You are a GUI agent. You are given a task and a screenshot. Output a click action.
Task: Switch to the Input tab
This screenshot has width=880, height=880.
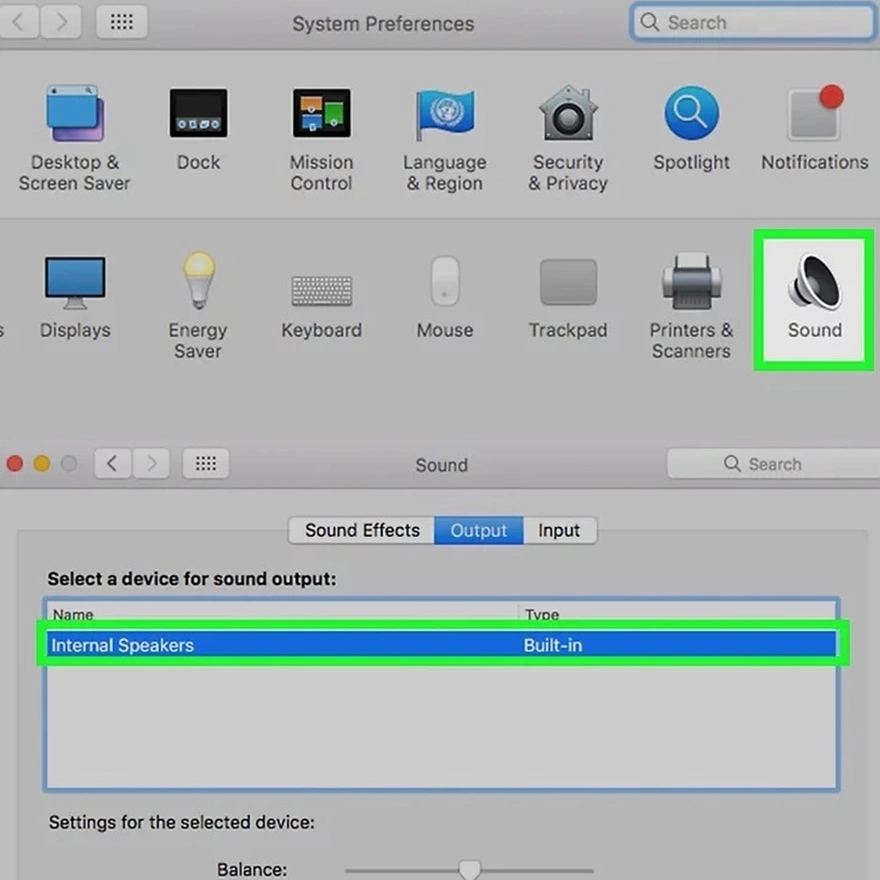pos(559,530)
